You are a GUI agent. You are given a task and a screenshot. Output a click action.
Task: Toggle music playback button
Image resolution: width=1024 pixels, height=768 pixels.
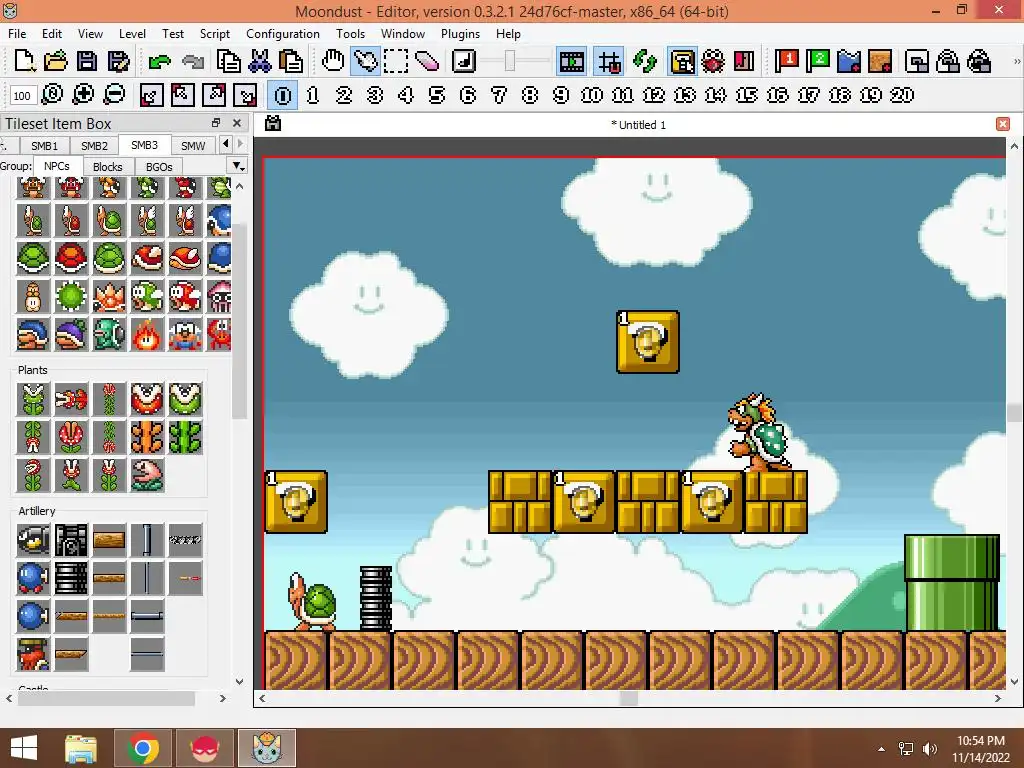click(x=464, y=61)
